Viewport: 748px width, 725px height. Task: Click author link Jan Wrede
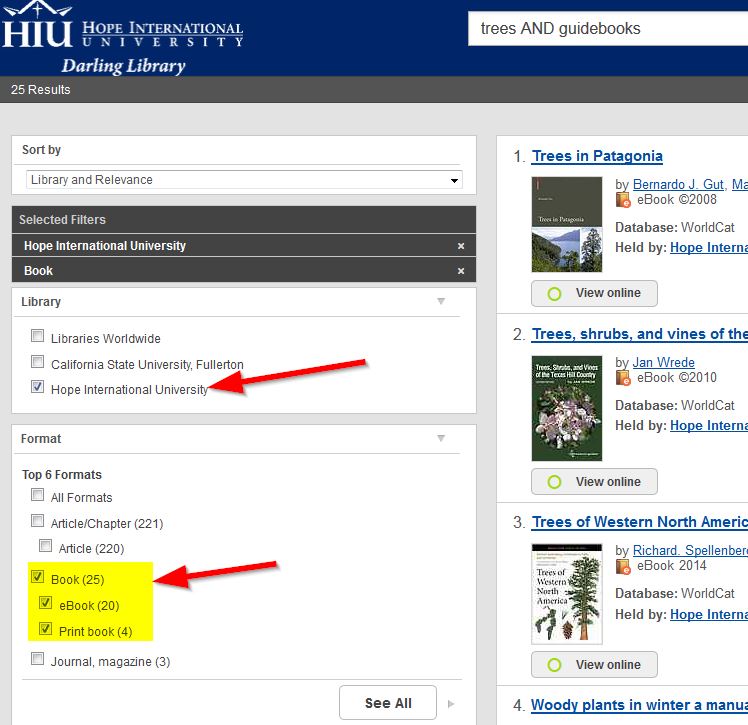(664, 362)
